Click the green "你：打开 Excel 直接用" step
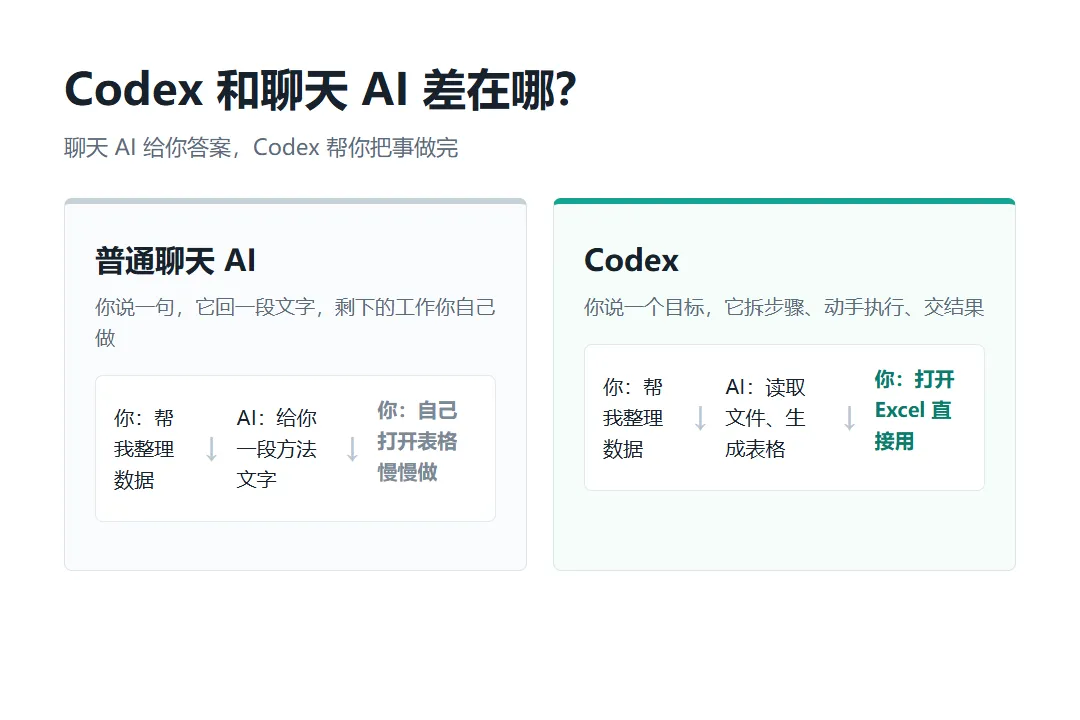This screenshot has height=720, width=1080. [x=915, y=411]
